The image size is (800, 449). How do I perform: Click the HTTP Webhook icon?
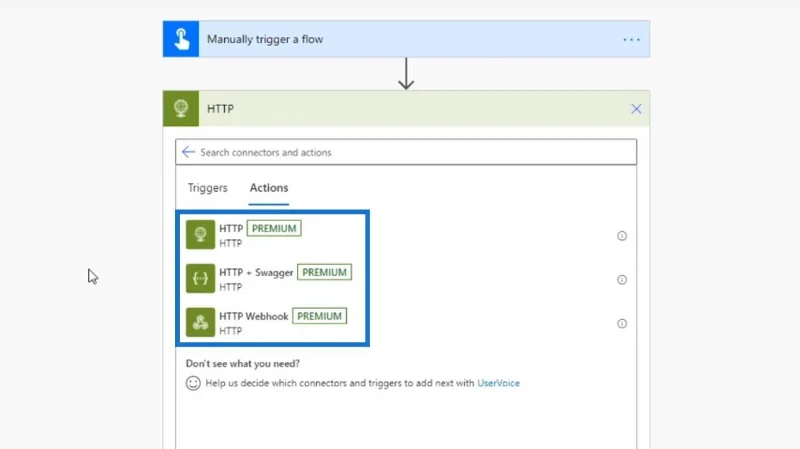pyautogui.click(x=200, y=322)
